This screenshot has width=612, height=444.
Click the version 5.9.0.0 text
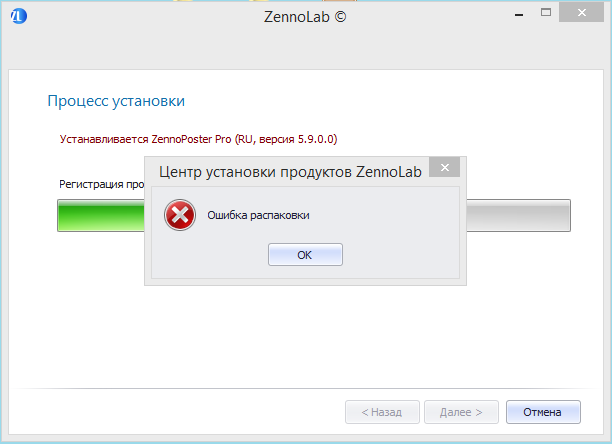pyautogui.click(x=317, y=139)
